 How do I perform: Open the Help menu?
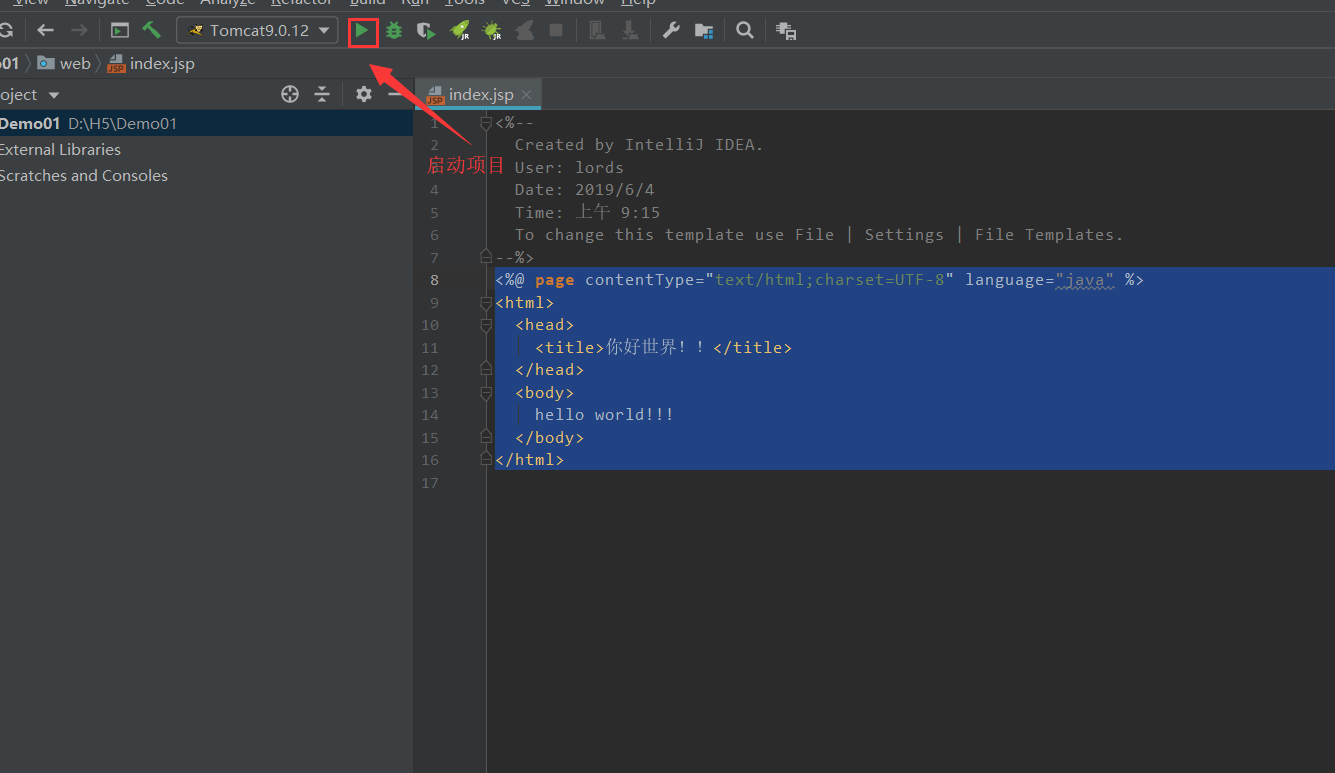click(638, 3)
